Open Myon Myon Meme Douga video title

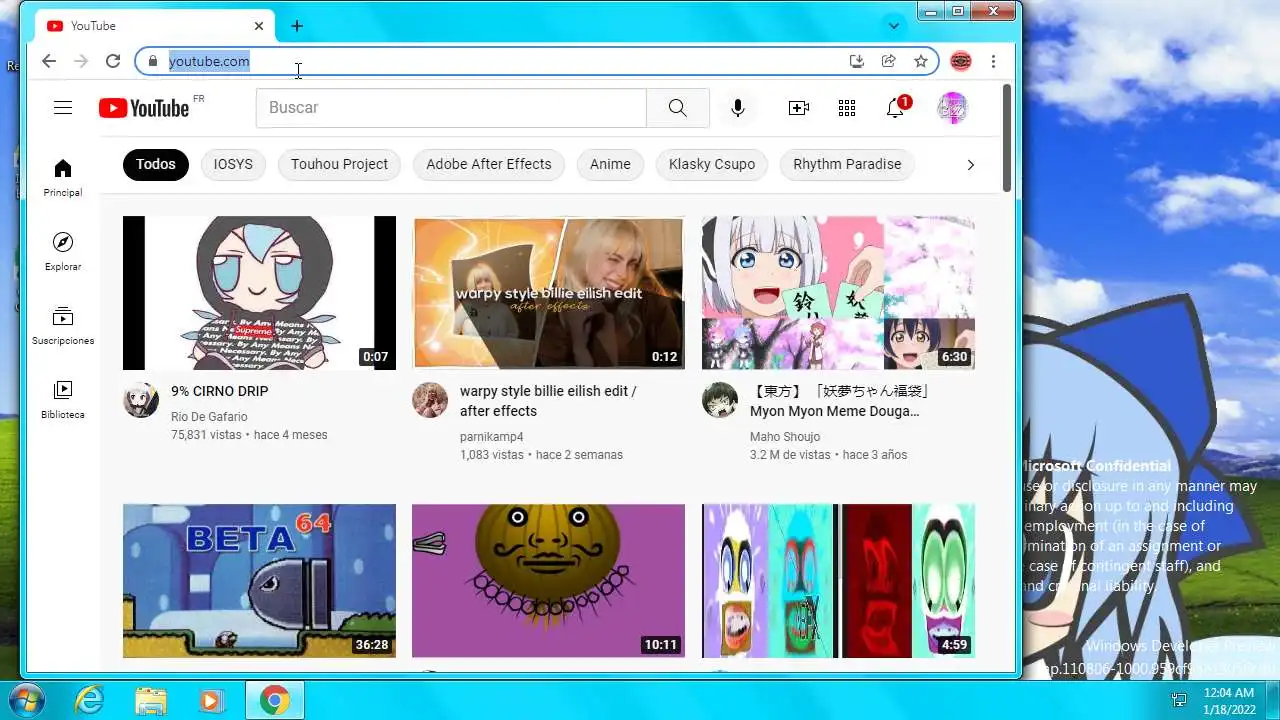pyautogui.click(x=840, y=401)
